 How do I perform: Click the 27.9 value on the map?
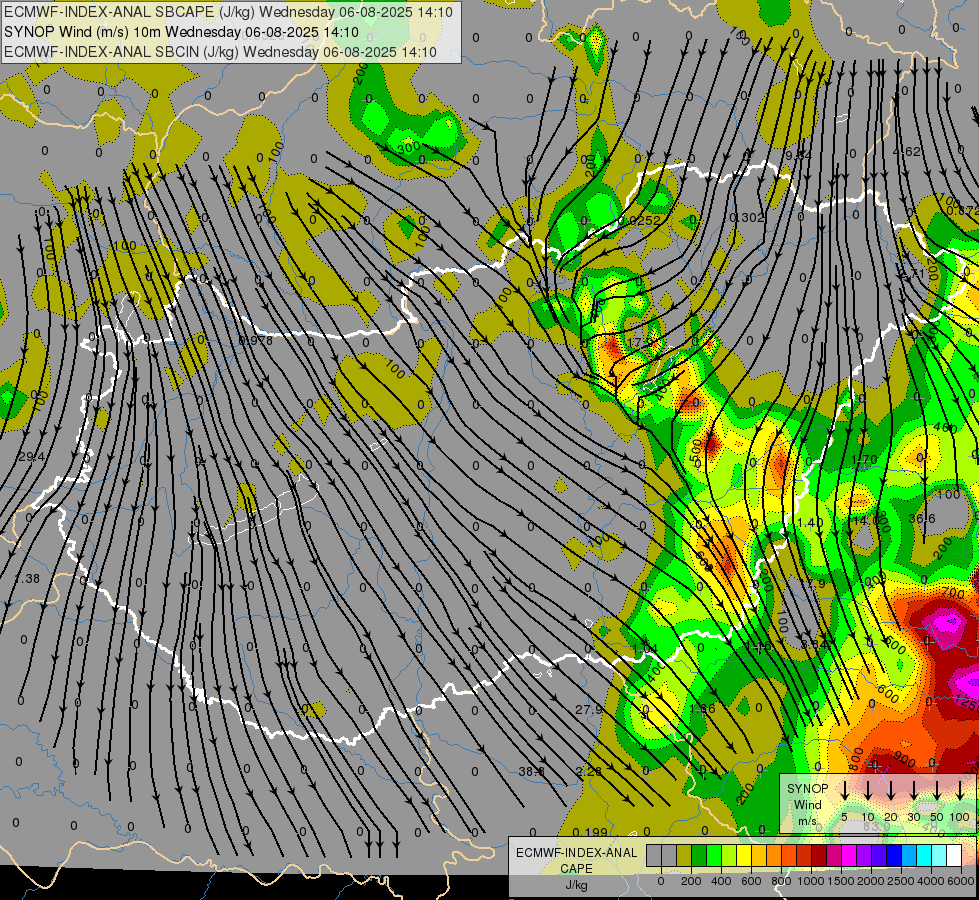pyautogui.click(x=589, y=710)
